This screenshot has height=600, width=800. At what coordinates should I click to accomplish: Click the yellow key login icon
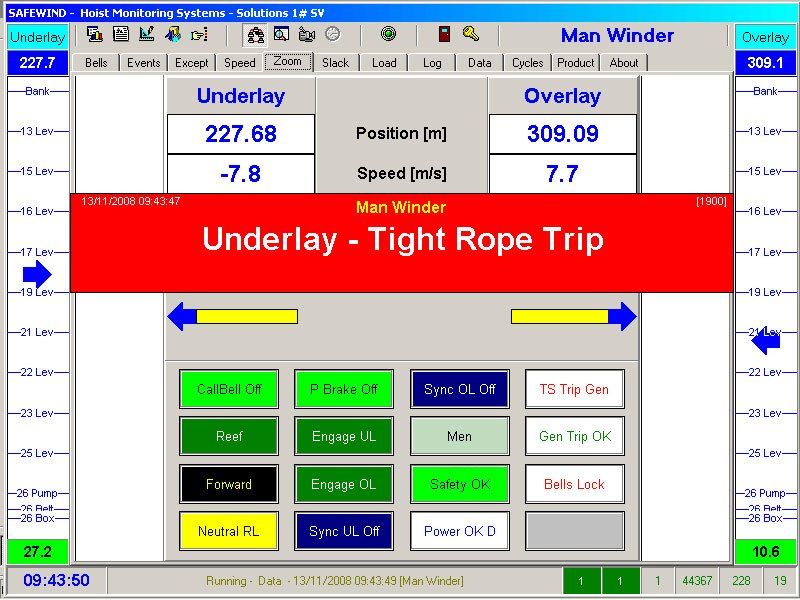click(x=471, y=34)
